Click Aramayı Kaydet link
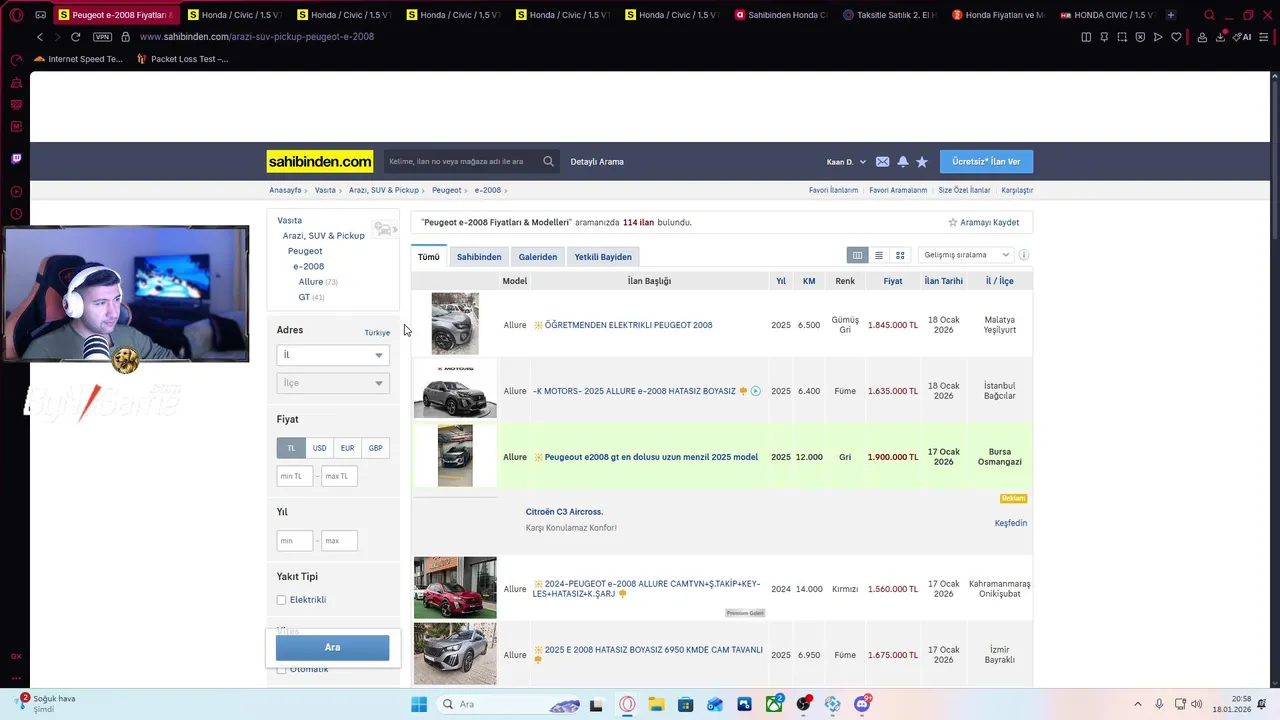This screenshot has width=1280, height=720. pos(984,222)
